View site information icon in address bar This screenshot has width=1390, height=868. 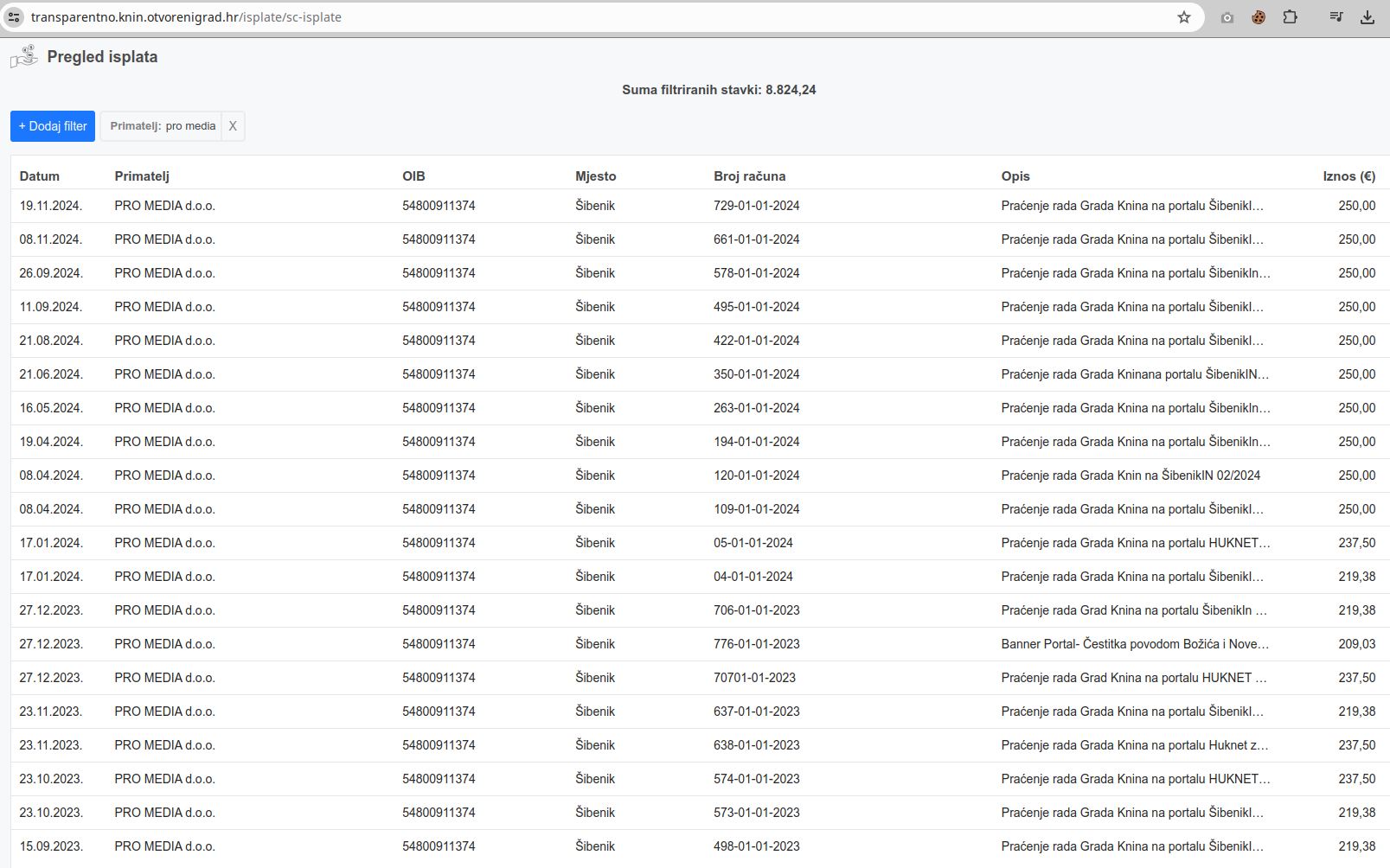(x=14, y=17)
